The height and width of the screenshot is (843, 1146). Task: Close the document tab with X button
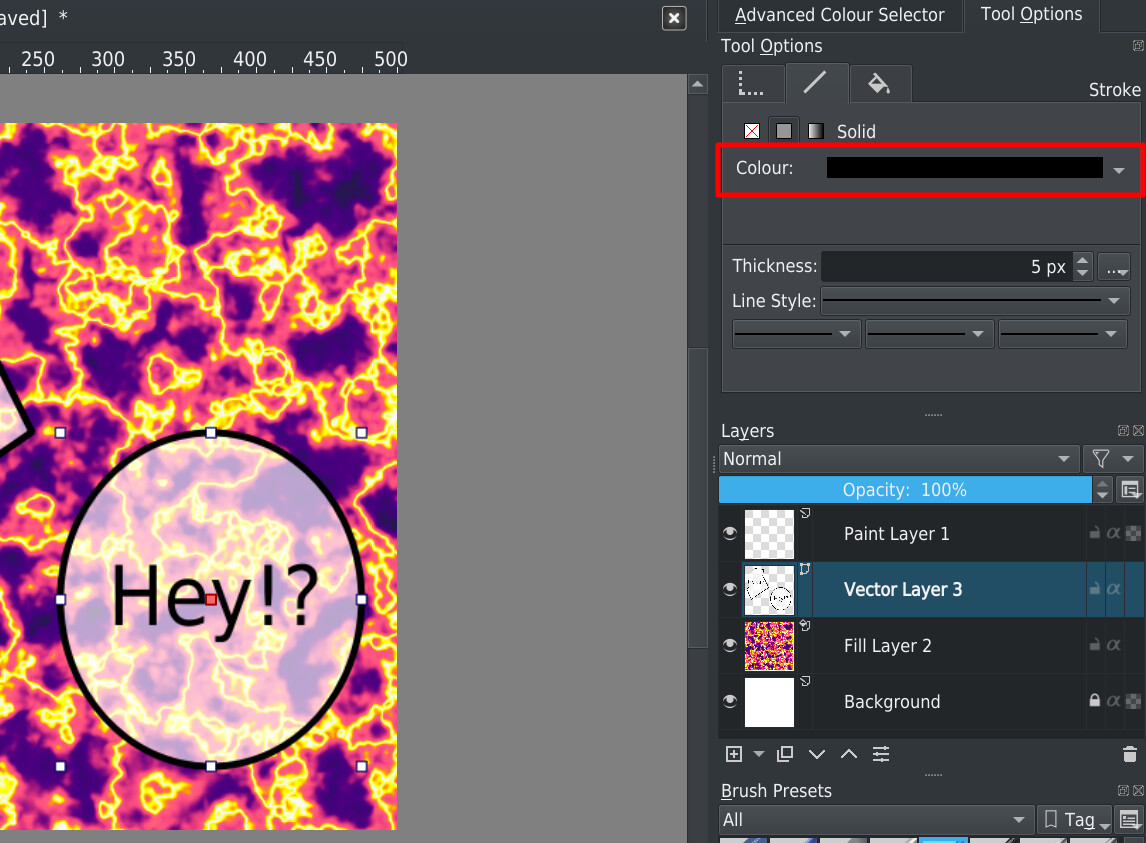(674, 18)
